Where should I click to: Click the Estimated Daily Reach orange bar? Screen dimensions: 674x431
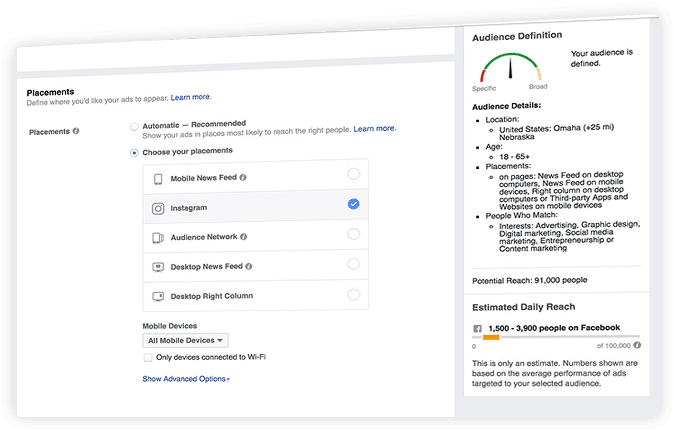click(490, 338)
